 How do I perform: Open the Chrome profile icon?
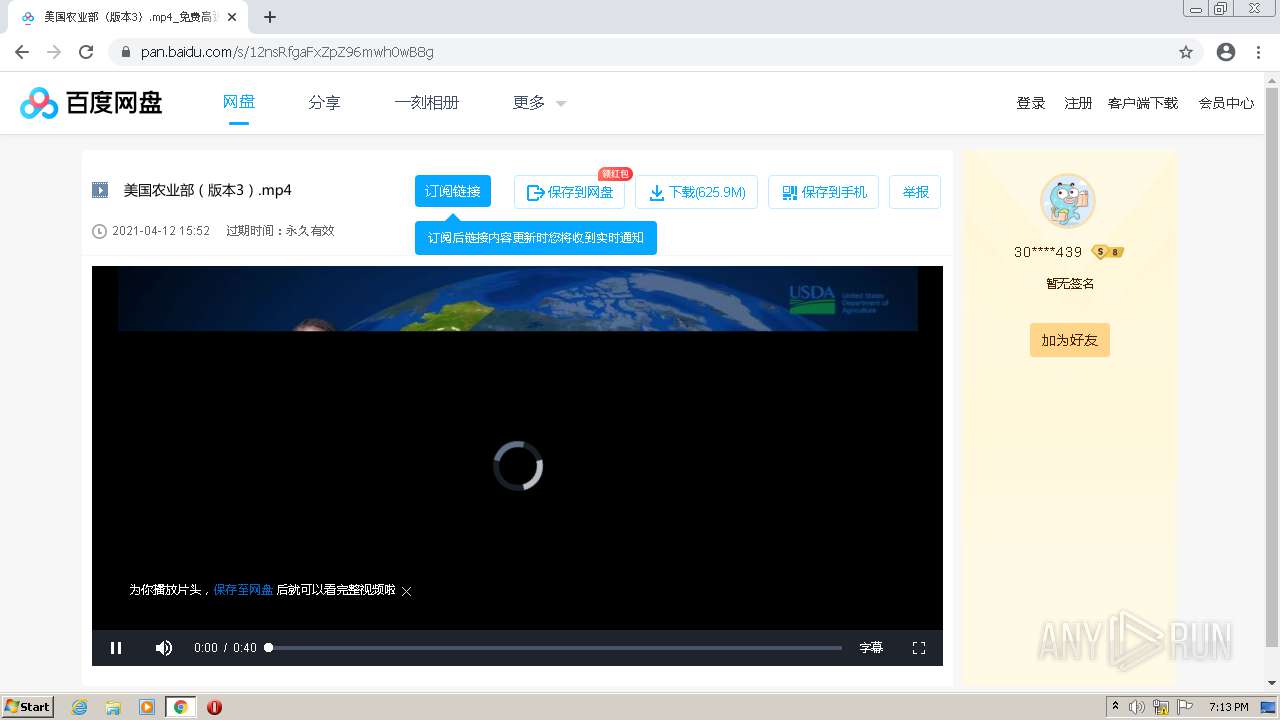click(1226, 52)
